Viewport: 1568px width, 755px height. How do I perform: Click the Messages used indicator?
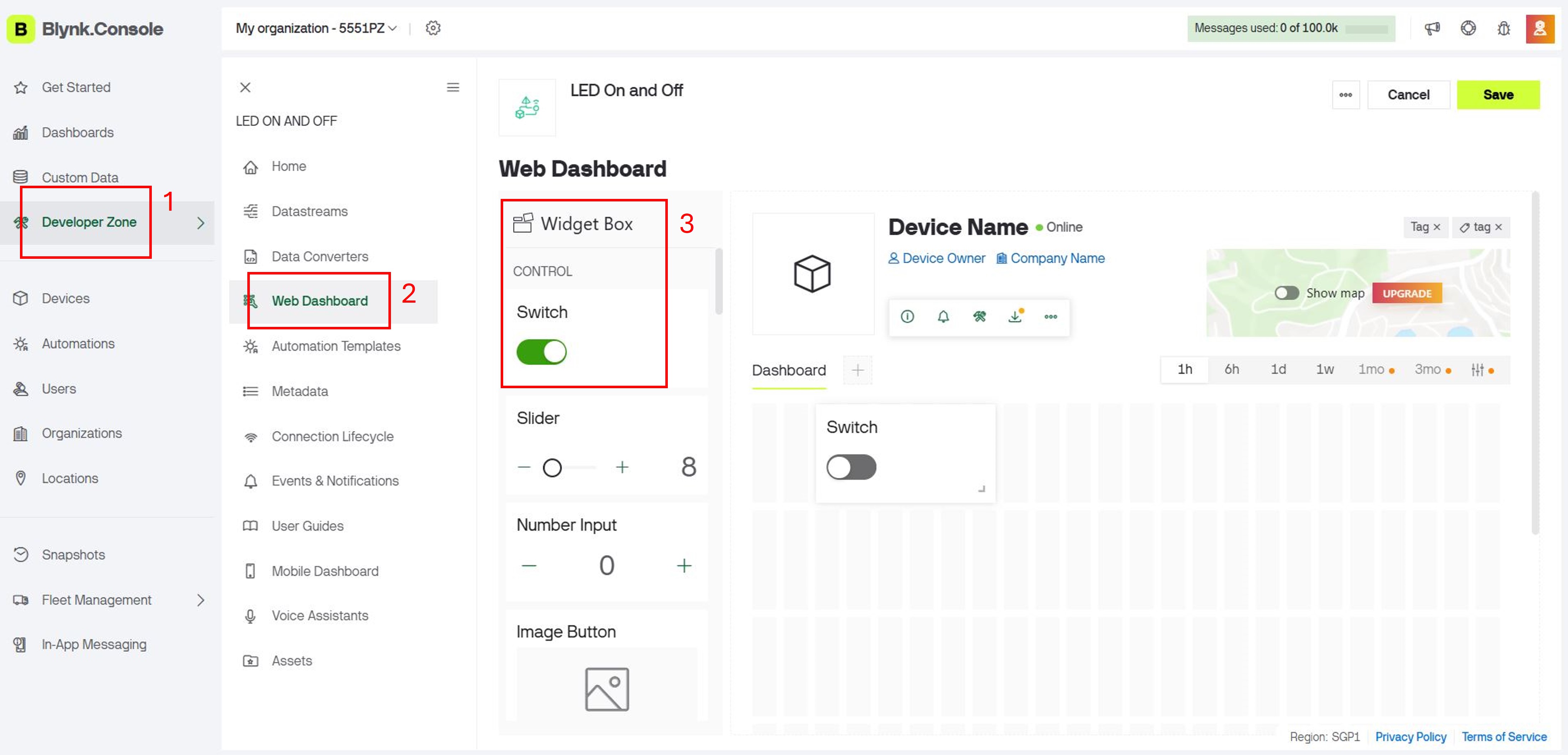click(x=1291, y=28)
